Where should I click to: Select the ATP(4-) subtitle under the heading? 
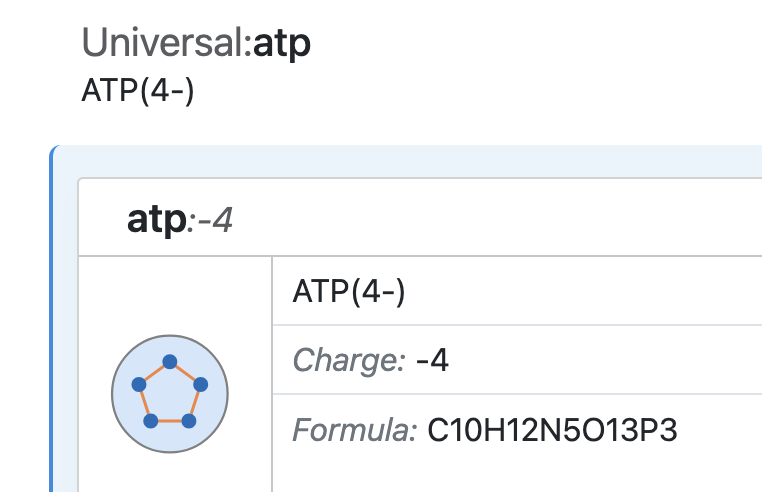point(137,90)
